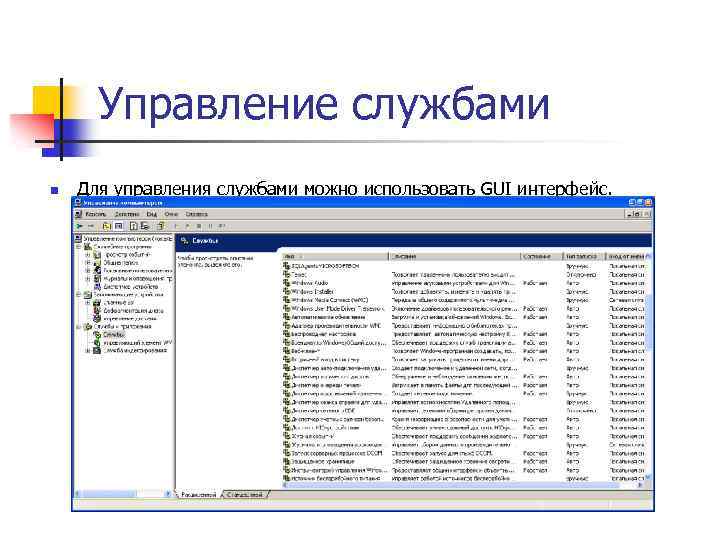
Task: Click the gear icon of Windows Media Connect service
Action: [287, 300]
